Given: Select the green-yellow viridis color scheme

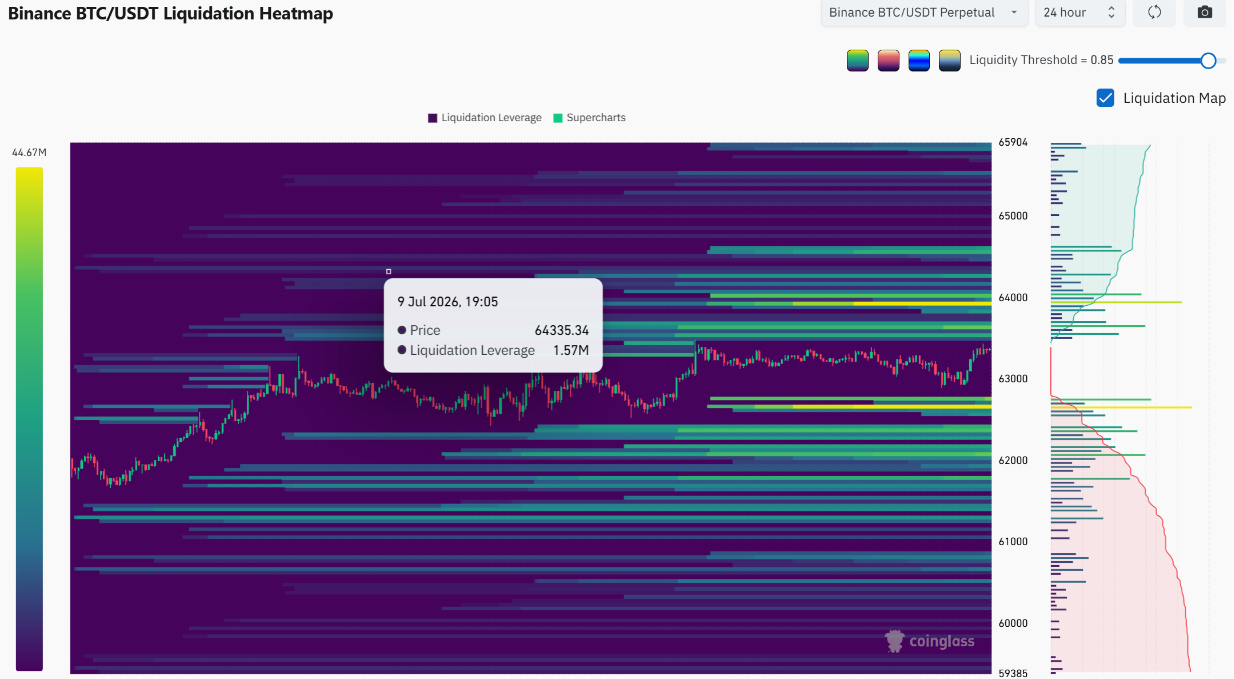Looking at the screenshot, I should (x=858, y=60).
